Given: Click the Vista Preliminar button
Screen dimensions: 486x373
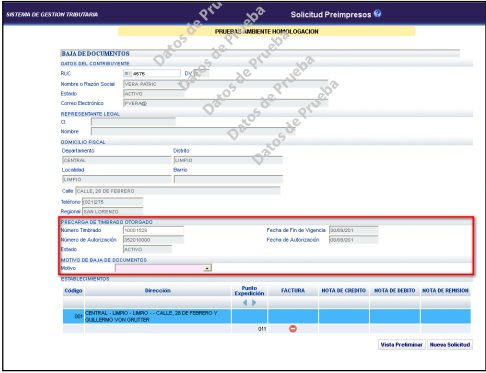Looking at the screenshot, I should pos(401,345).
